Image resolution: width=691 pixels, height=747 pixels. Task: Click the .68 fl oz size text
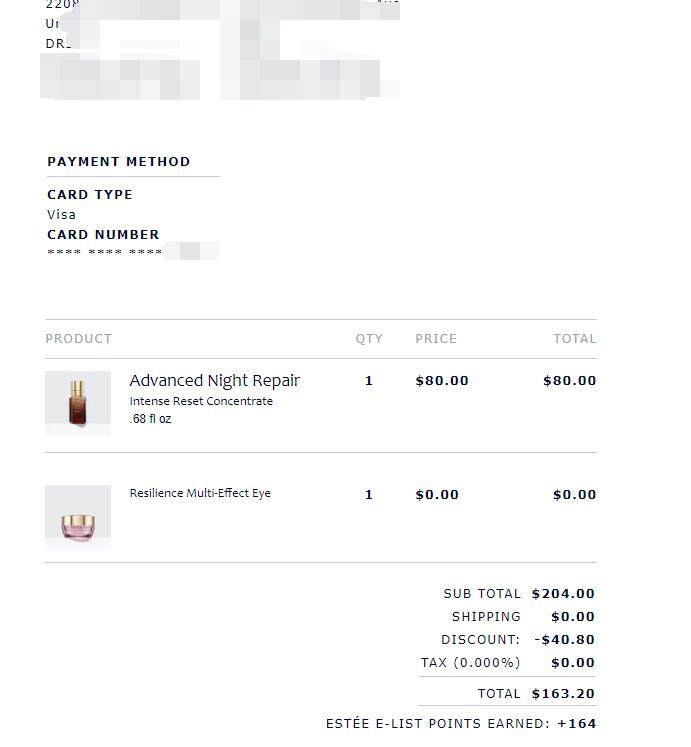click(x=150, y=419)
